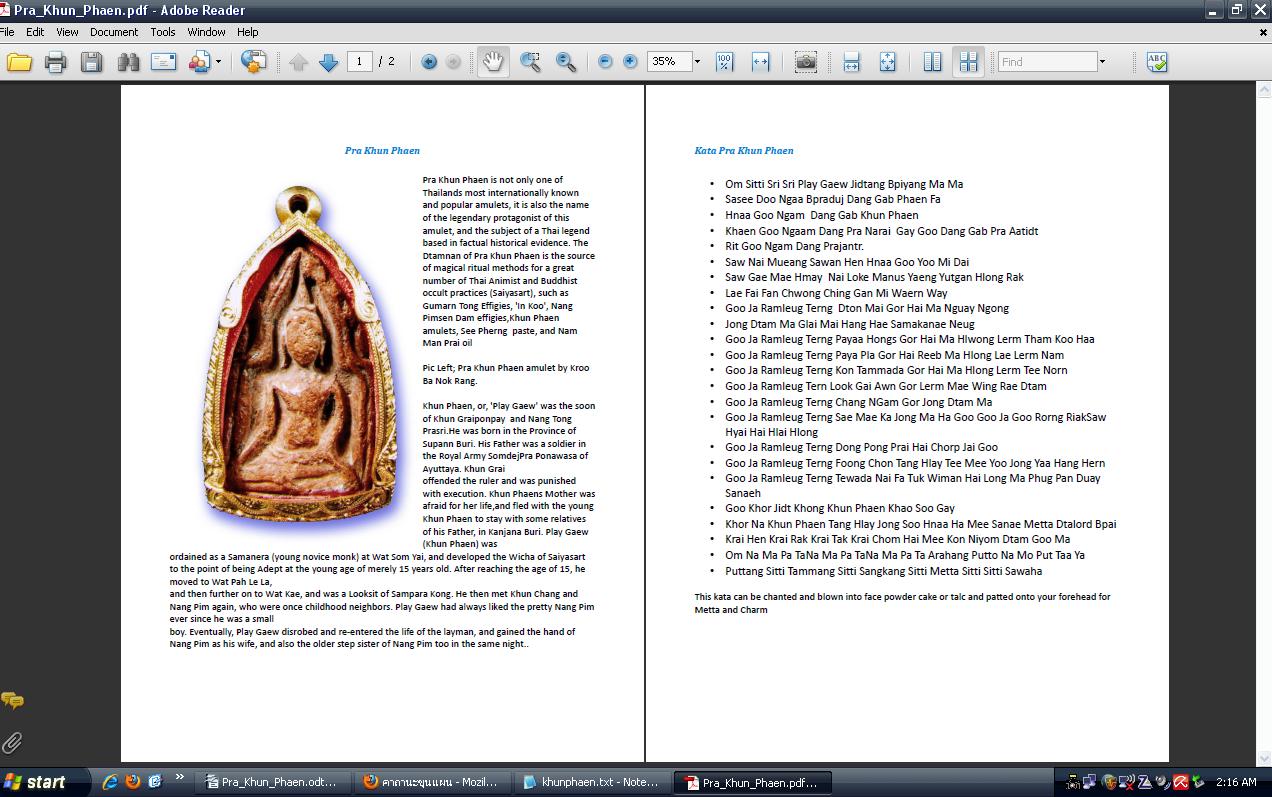The height and width of the screenshot is (797, 1272).
Task: Go to previous page with the up arrow
Action: (298, 62)
